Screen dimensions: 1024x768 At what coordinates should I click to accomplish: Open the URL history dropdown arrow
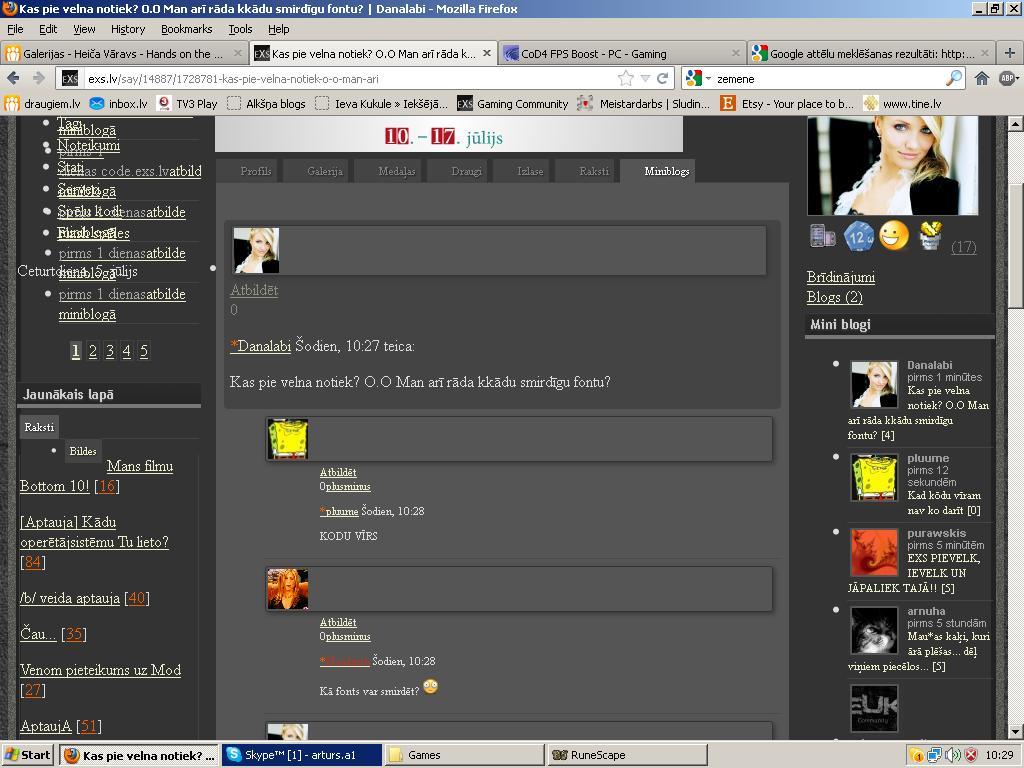click(x=645, y=78)
